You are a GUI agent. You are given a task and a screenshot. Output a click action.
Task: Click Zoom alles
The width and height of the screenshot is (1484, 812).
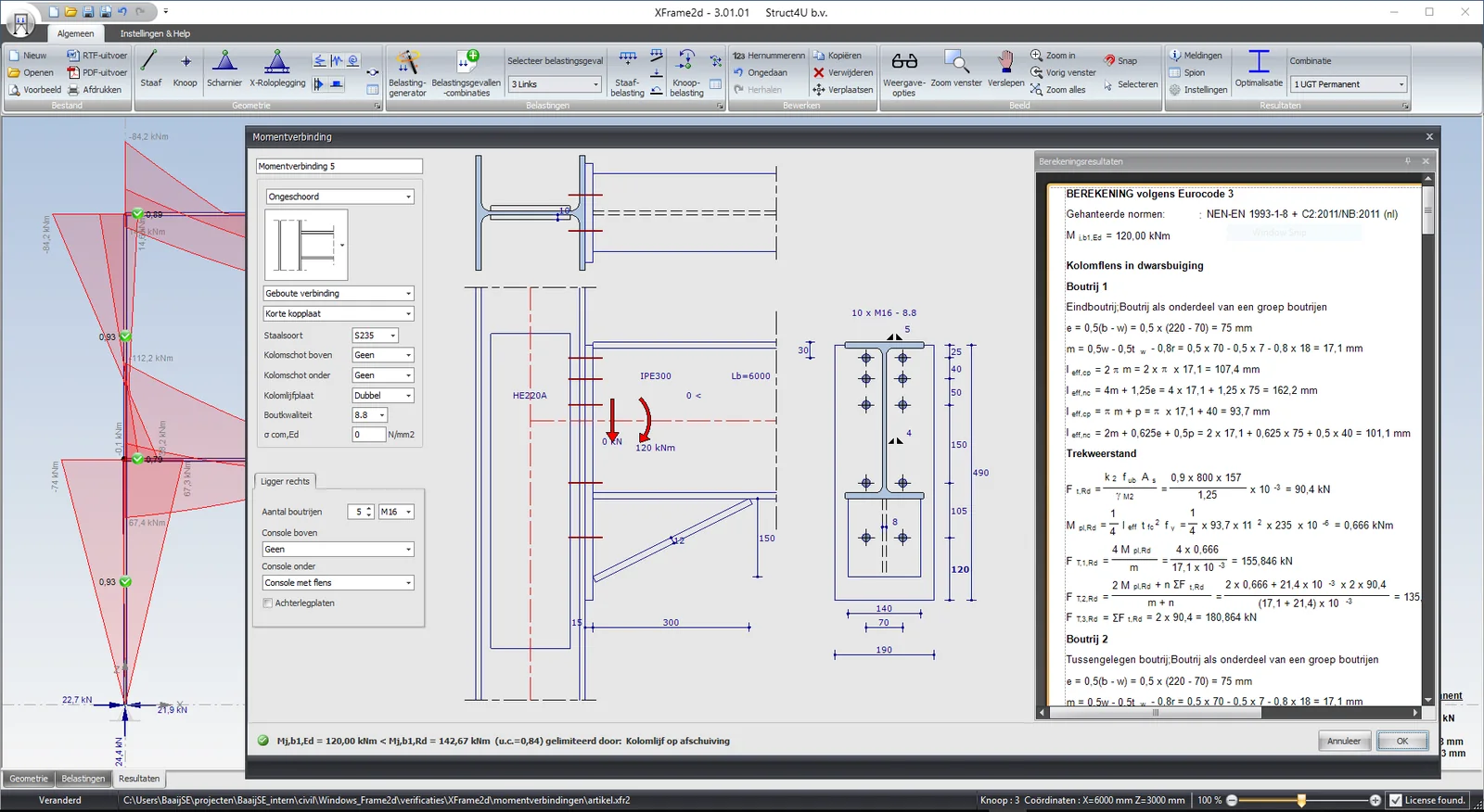click(1058, 90)
